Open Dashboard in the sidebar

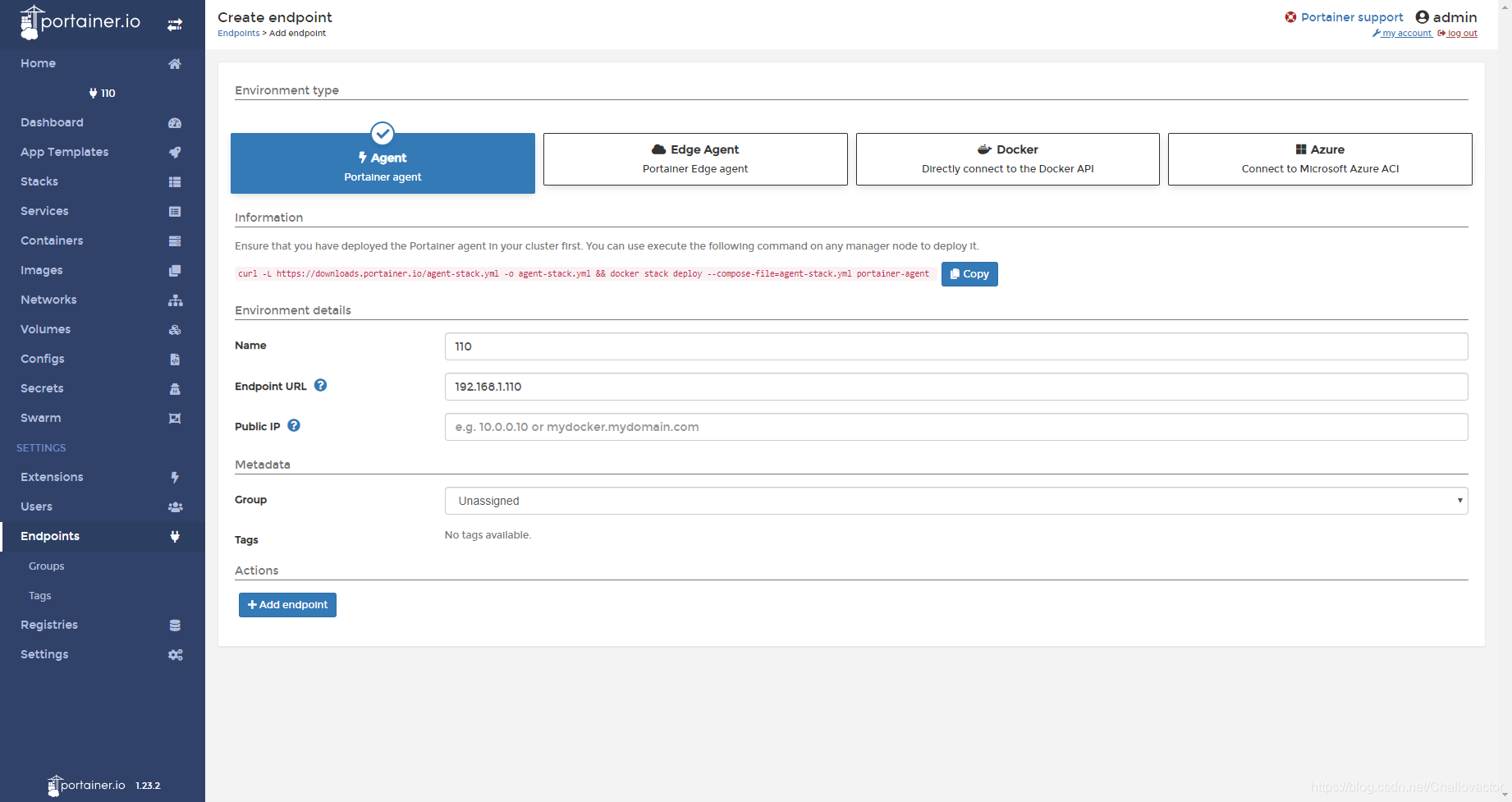coord(52,122)
